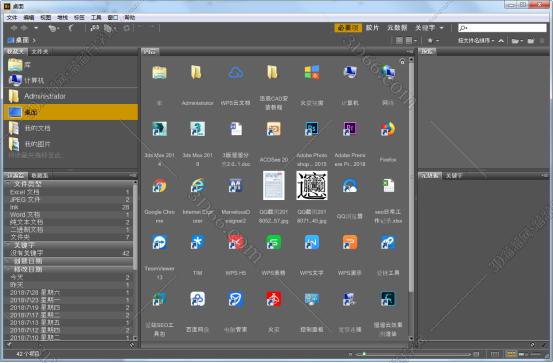Open the filter by rating star dropdown
553x363 pixels.
point(433,41)
